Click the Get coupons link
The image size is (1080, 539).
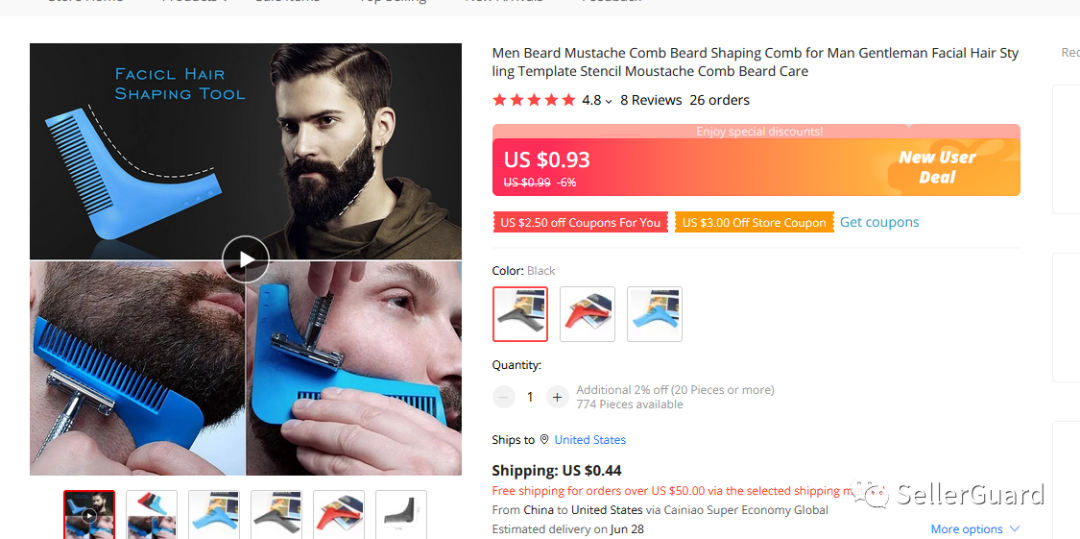click(879, 222)
